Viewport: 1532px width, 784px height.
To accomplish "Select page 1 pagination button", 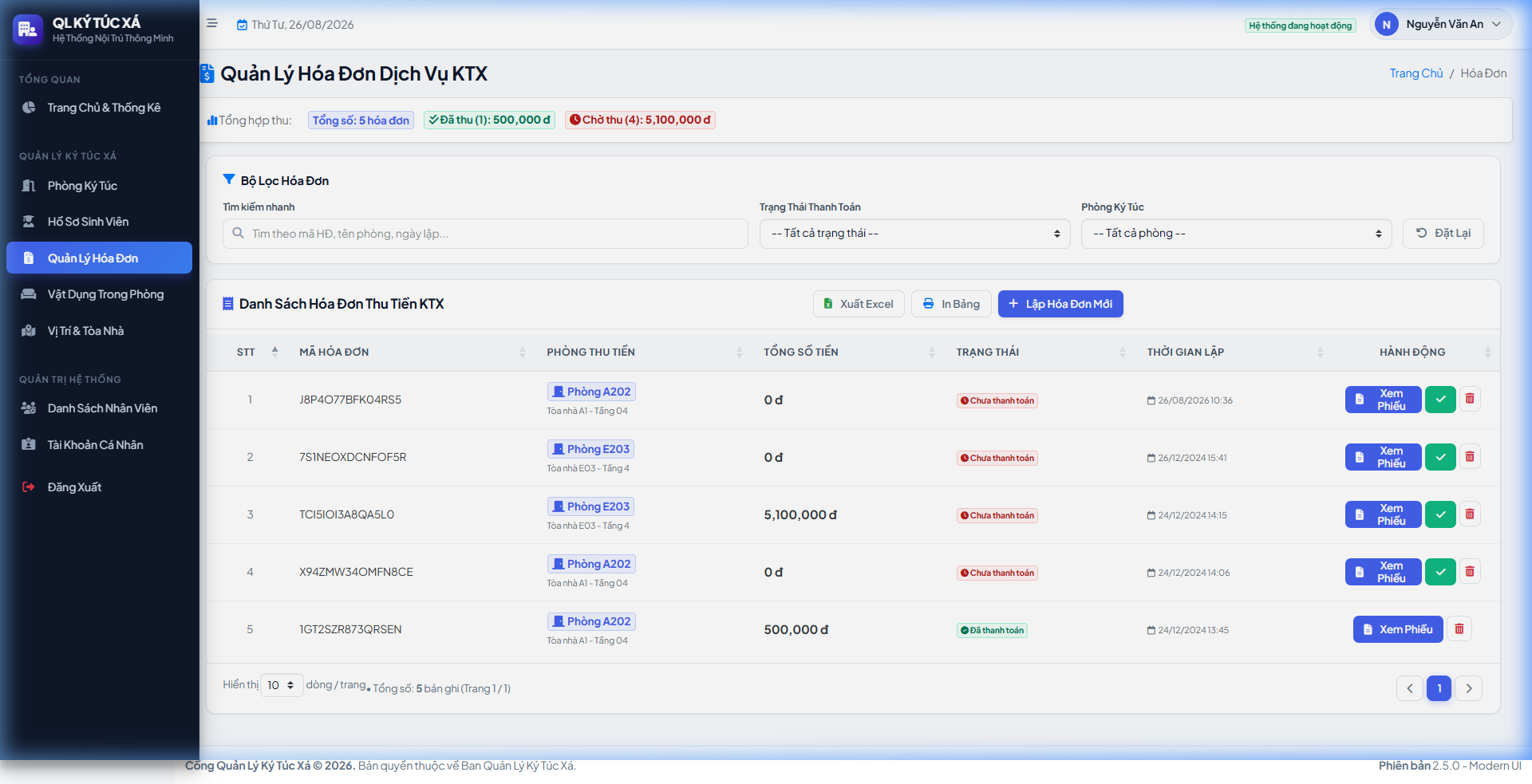I will pos(1439,688).
